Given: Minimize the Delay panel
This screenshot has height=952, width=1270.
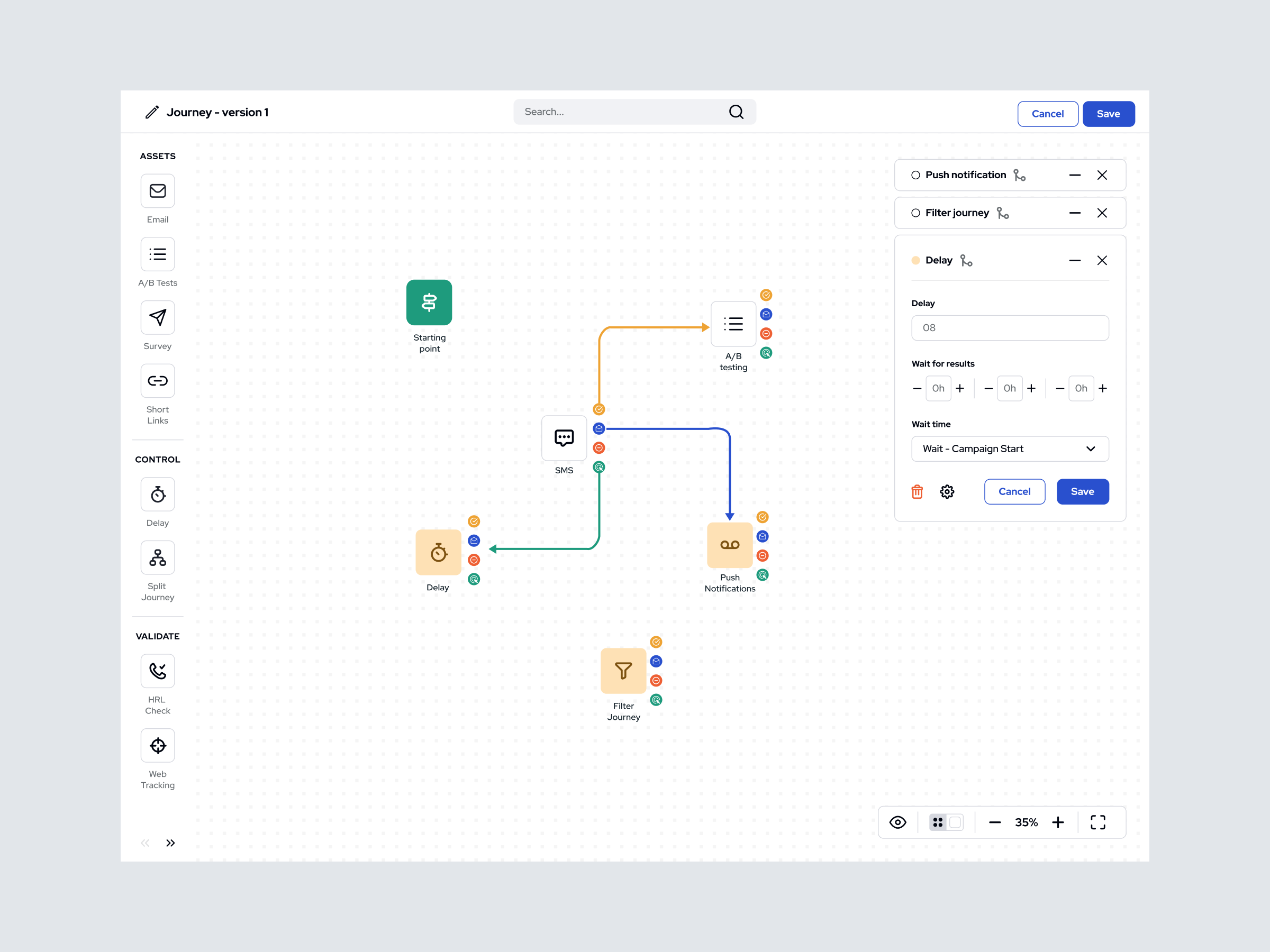Looking at the screenshot, I should coord(1075,261).
